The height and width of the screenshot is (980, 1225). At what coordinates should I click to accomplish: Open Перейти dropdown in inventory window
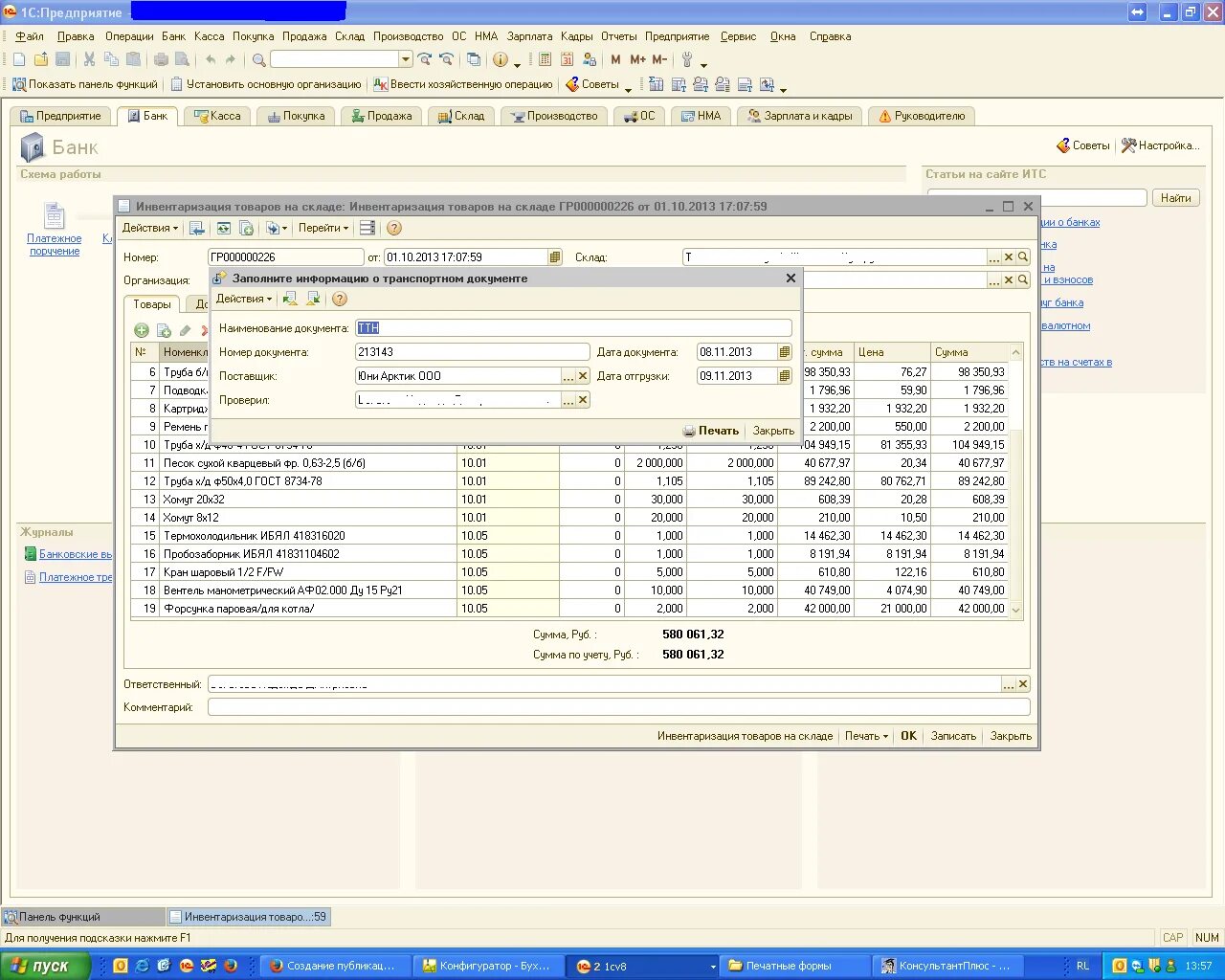pos(323,228)
